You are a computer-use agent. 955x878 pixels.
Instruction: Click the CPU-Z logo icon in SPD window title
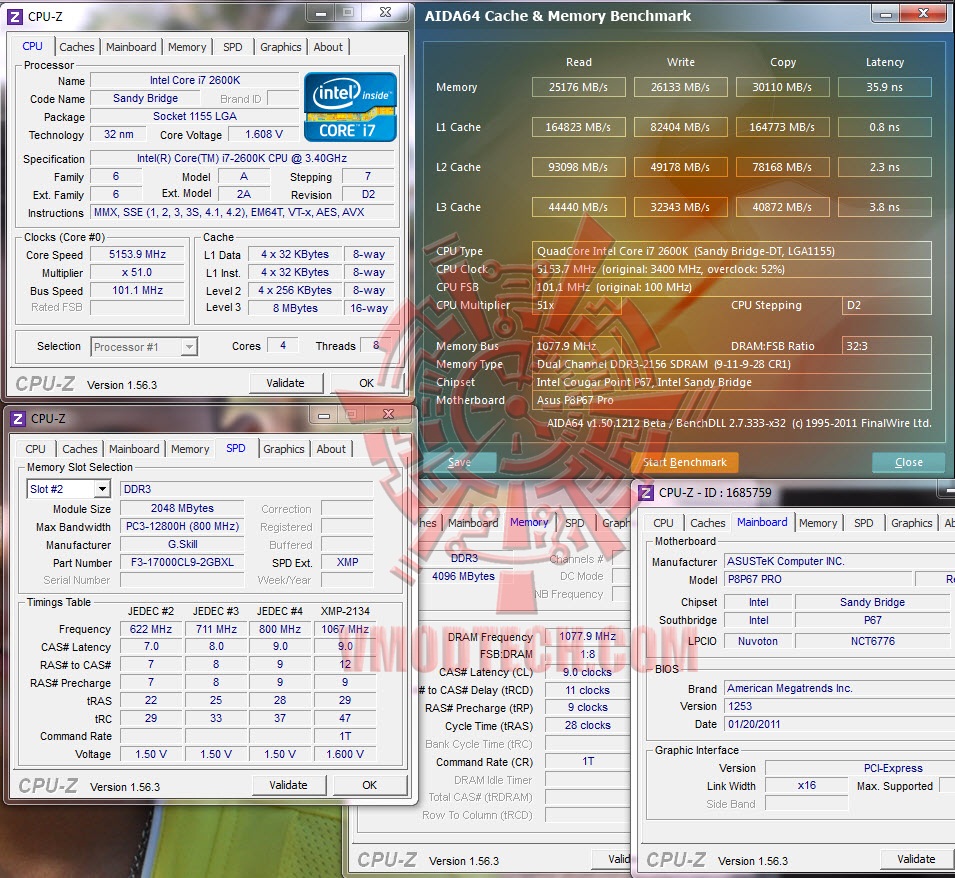coord(18,419)
